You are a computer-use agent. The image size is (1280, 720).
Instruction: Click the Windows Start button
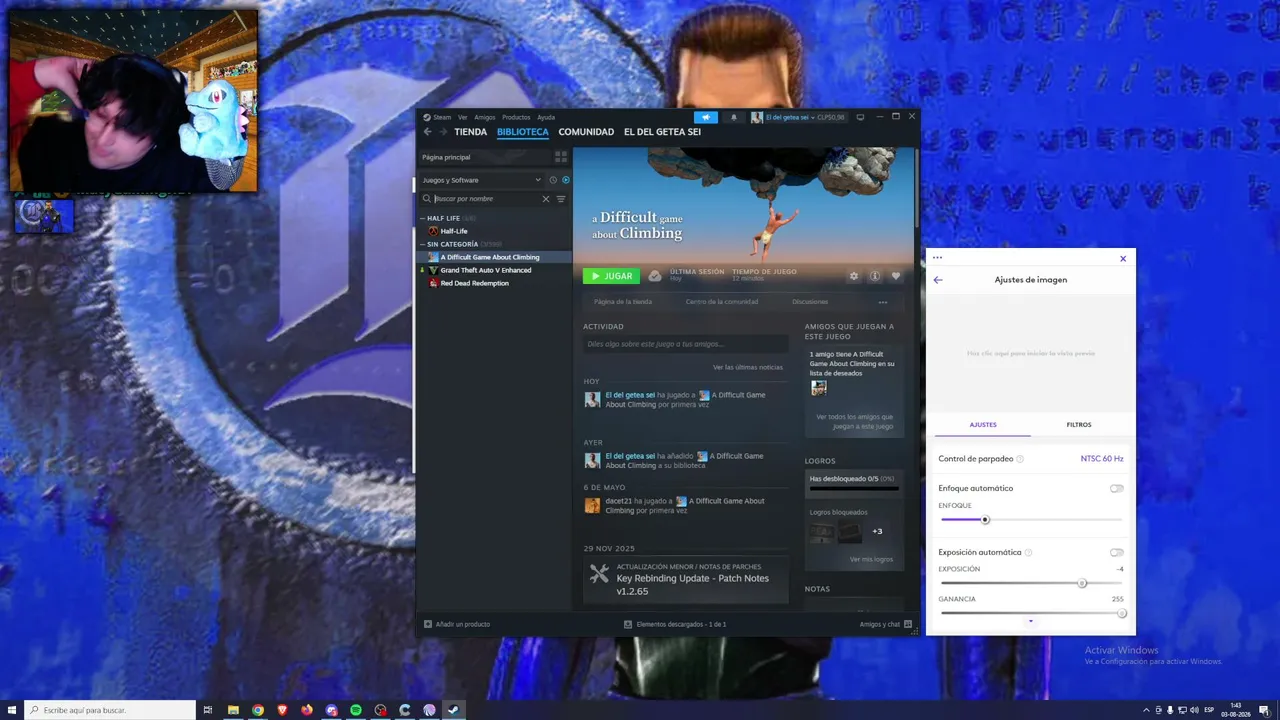[x=12, y=710]
